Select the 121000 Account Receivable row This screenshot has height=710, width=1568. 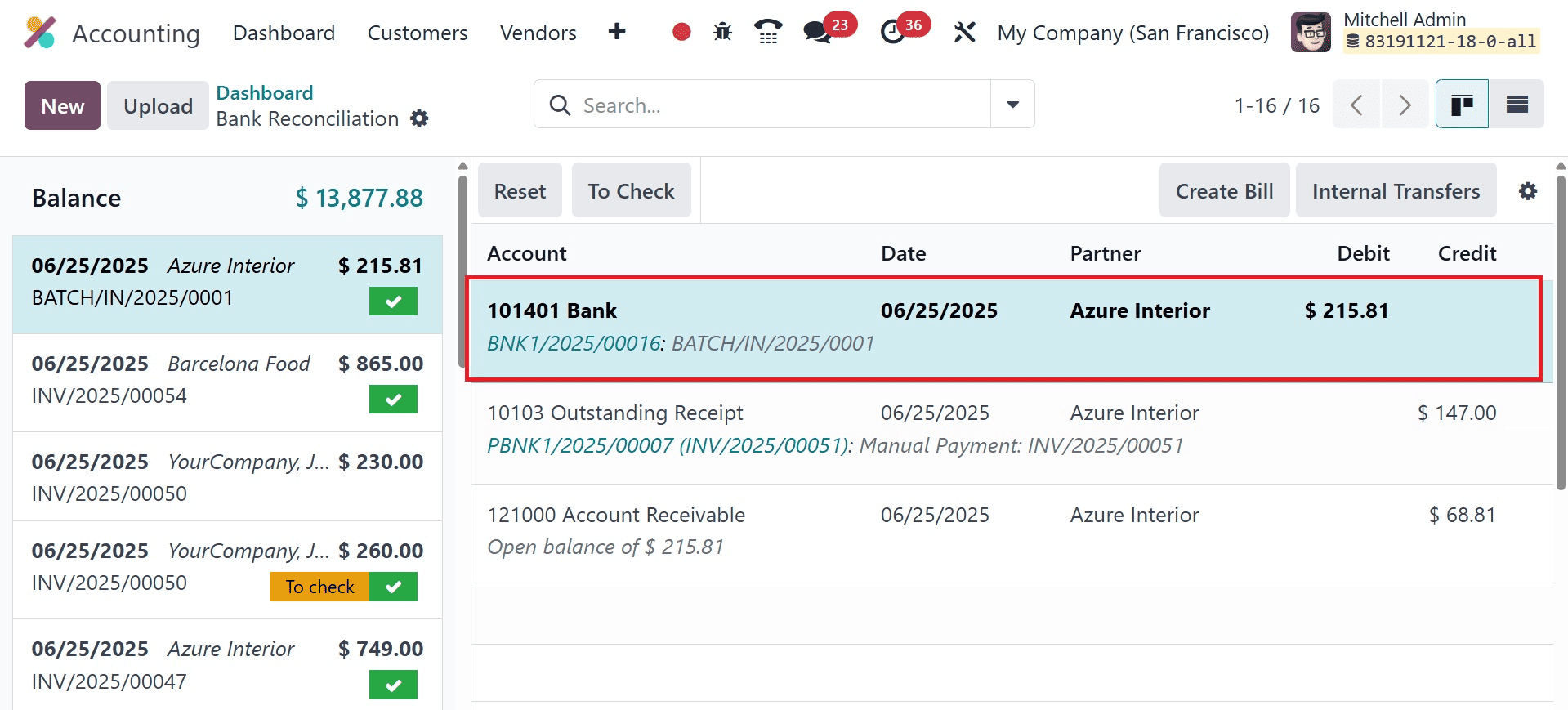click(x=1012, y=535)
